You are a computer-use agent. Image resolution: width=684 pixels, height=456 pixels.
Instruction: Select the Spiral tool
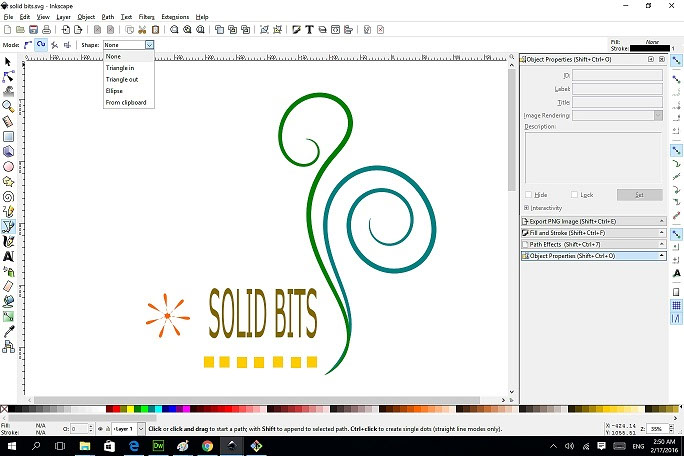click(8, 197)
